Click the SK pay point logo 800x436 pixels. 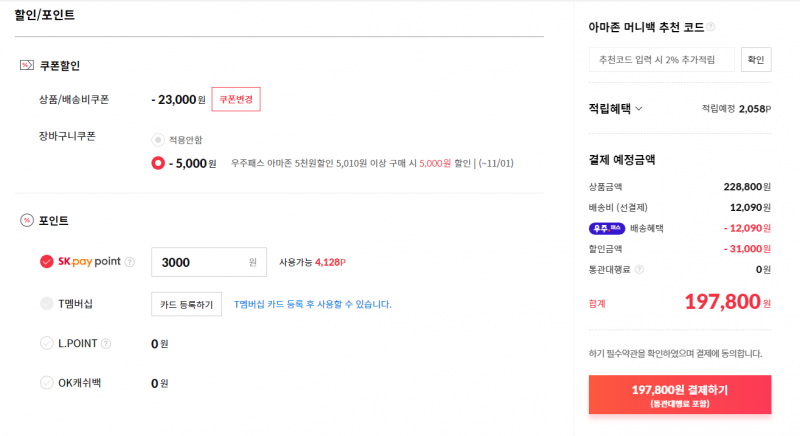pyautogui.click(x=89, y=262)
